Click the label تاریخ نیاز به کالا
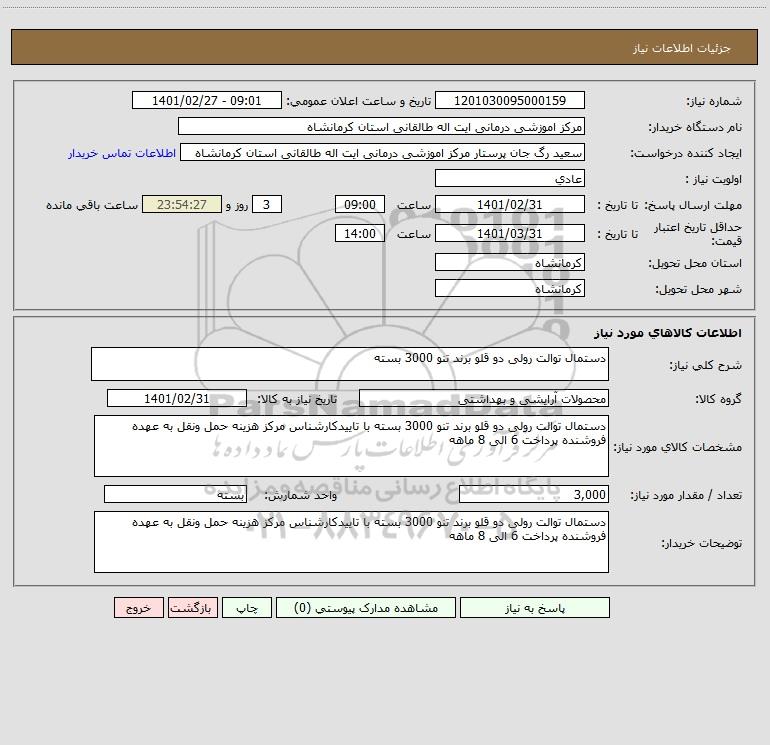This screenshot has height=745, width=770. click(297, 399)
